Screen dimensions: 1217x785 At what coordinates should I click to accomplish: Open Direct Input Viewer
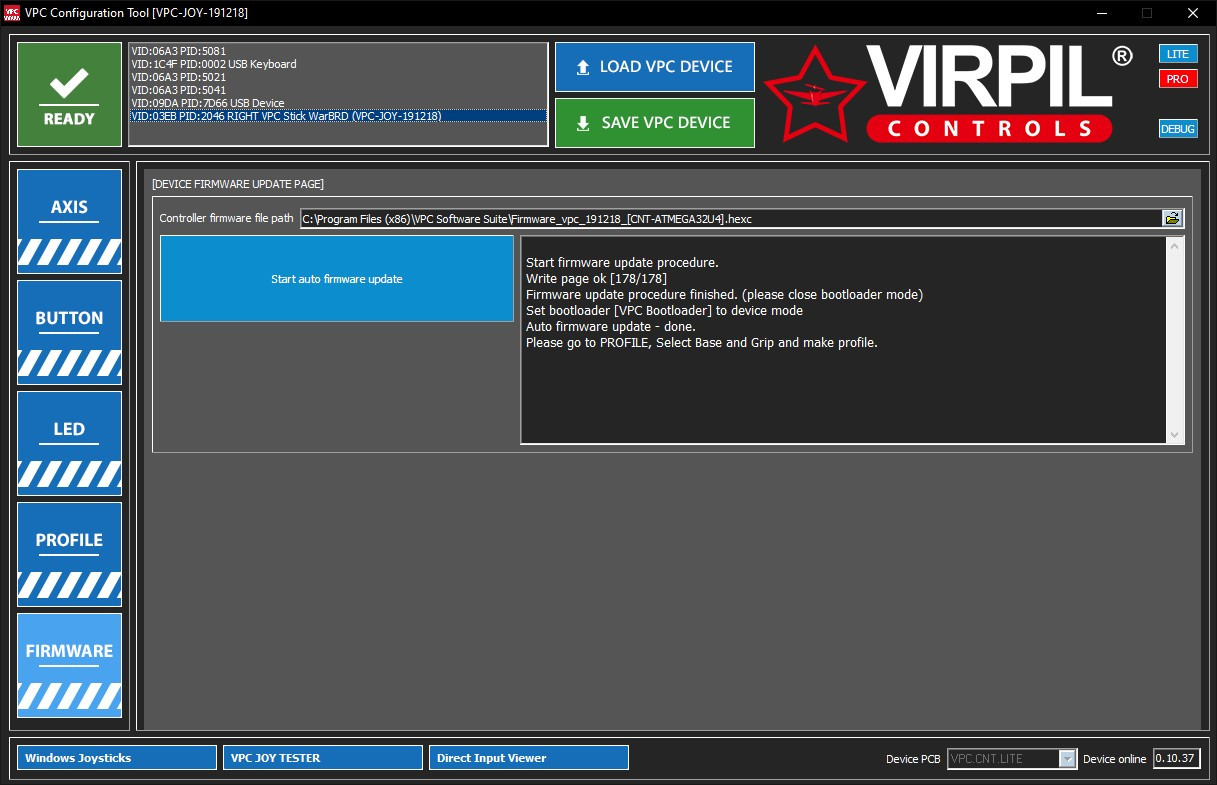pyautogui.click(x=529, y=758)
